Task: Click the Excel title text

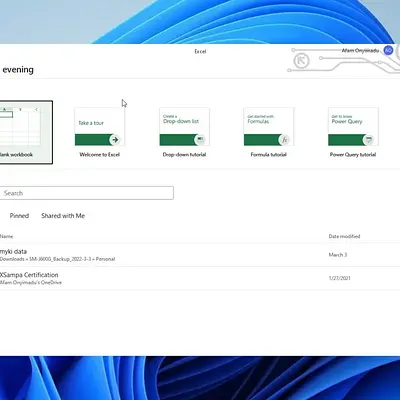Action: (x=200, y=51)
